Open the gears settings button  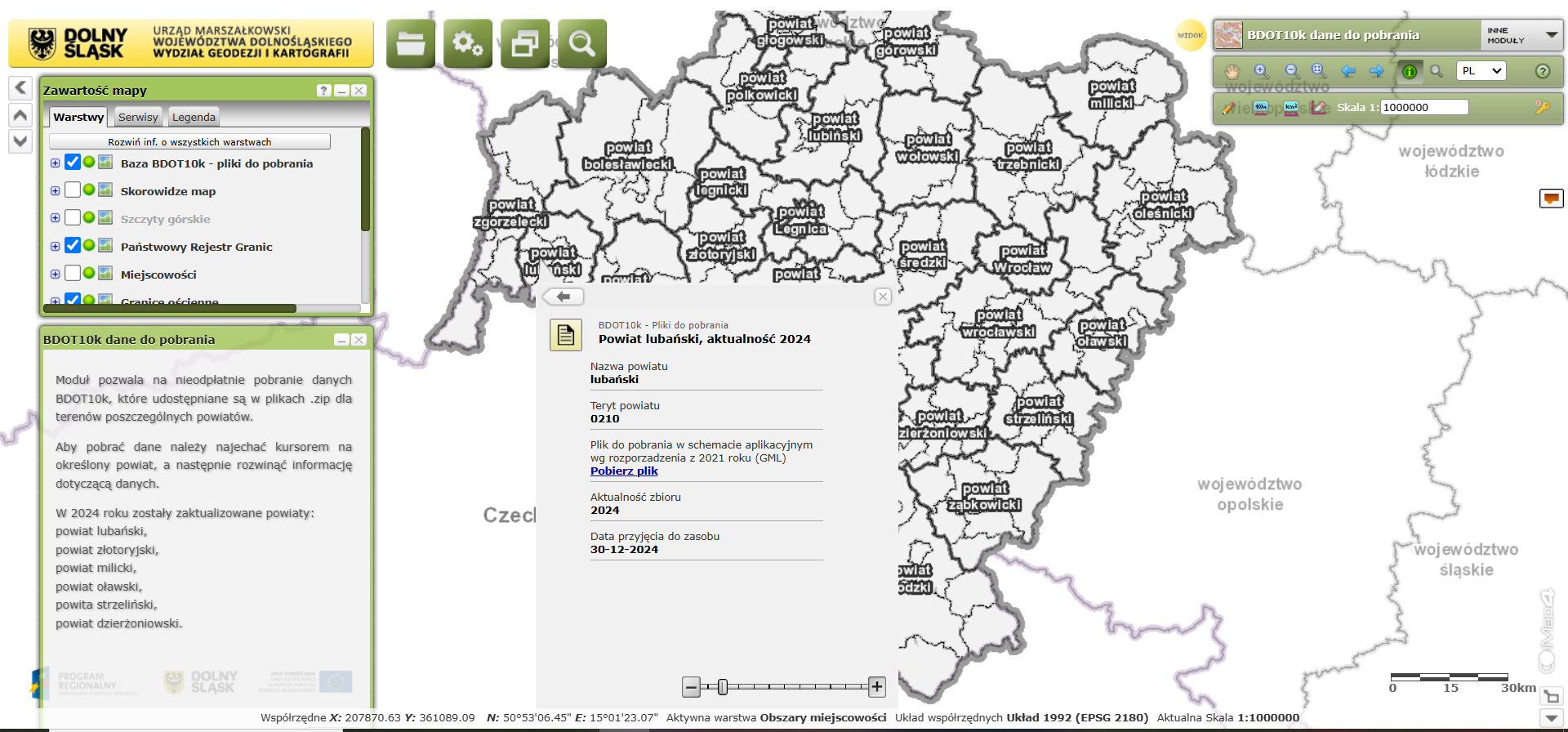coord(467,43)
